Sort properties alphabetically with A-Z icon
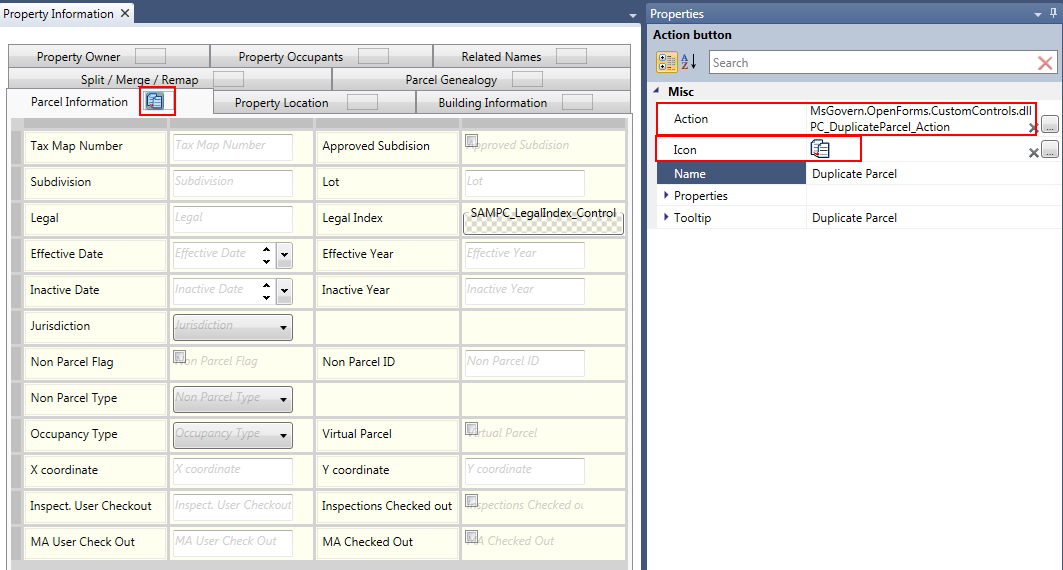This screenshot has height=570, width=1063. click(689, 62)
